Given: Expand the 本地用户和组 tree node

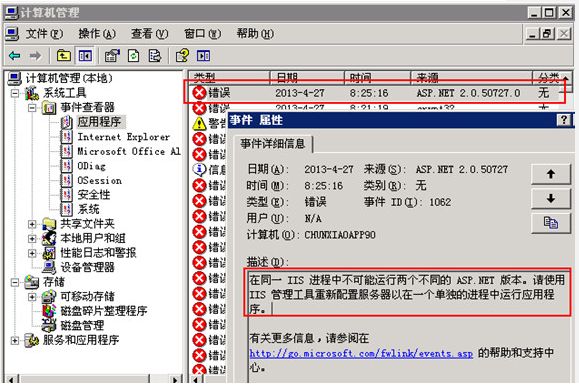Looking at the screenshot, I should pyautogui.click(x=32, y=238).
